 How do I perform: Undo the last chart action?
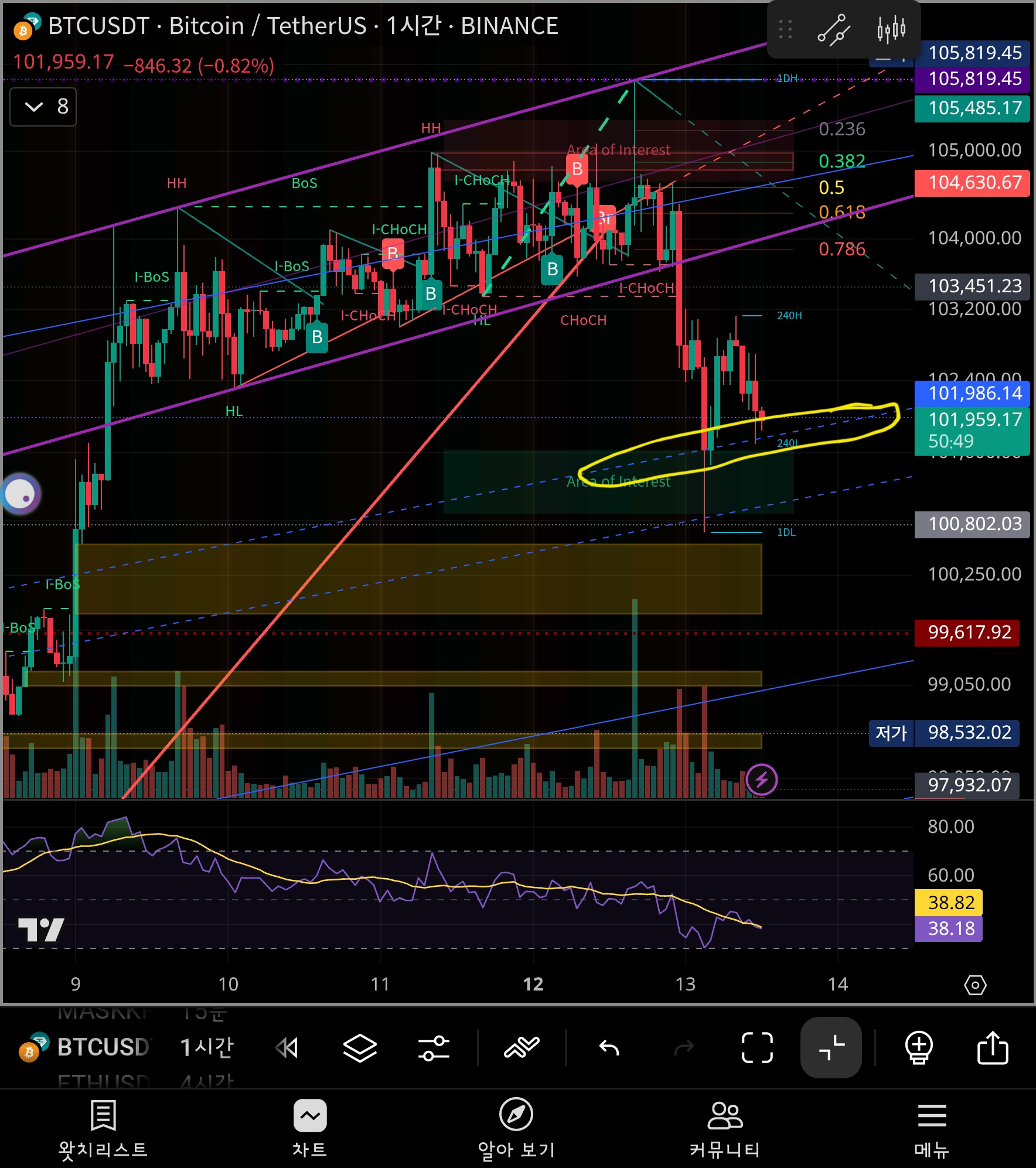pos(609,1047)
